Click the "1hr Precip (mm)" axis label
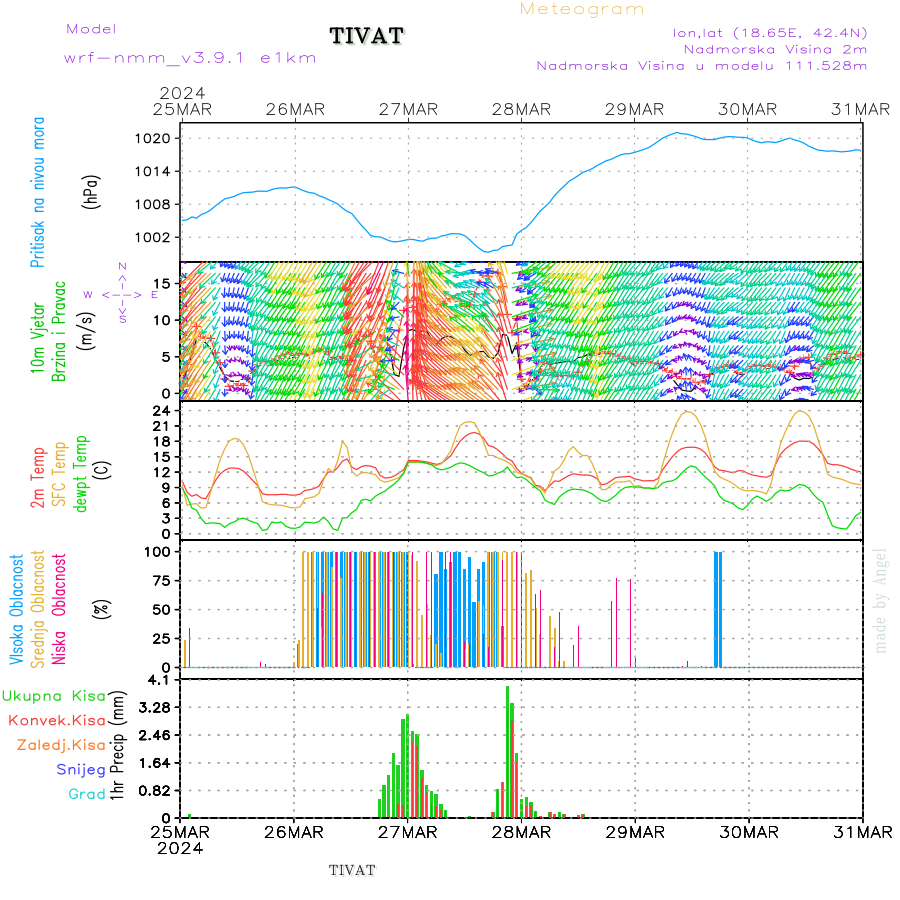The image size is (900, 900). coord(117,745)
